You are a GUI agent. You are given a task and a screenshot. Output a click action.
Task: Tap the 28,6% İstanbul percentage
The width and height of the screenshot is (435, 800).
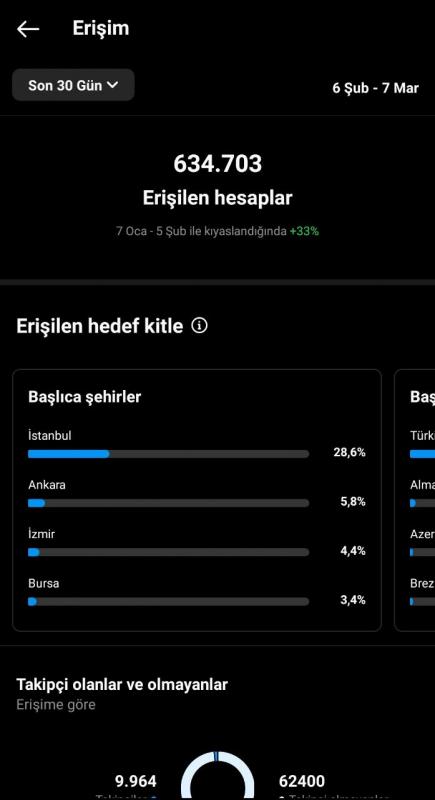(x=350, y=453)
